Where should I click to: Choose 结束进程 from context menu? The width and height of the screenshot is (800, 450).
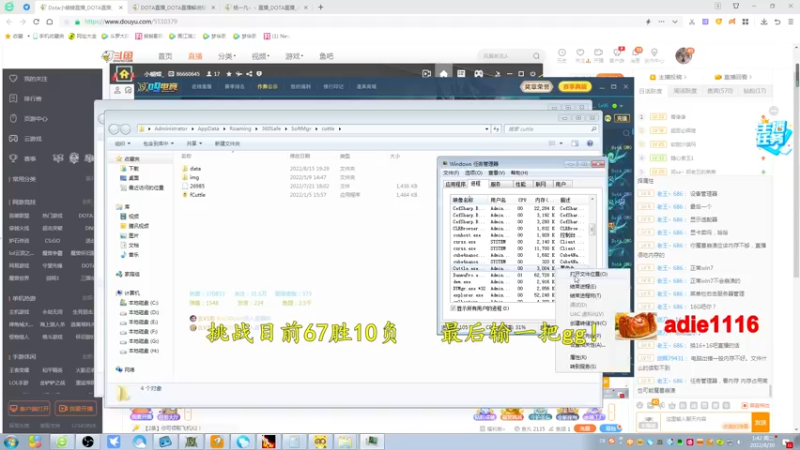(x=582, y=287)
